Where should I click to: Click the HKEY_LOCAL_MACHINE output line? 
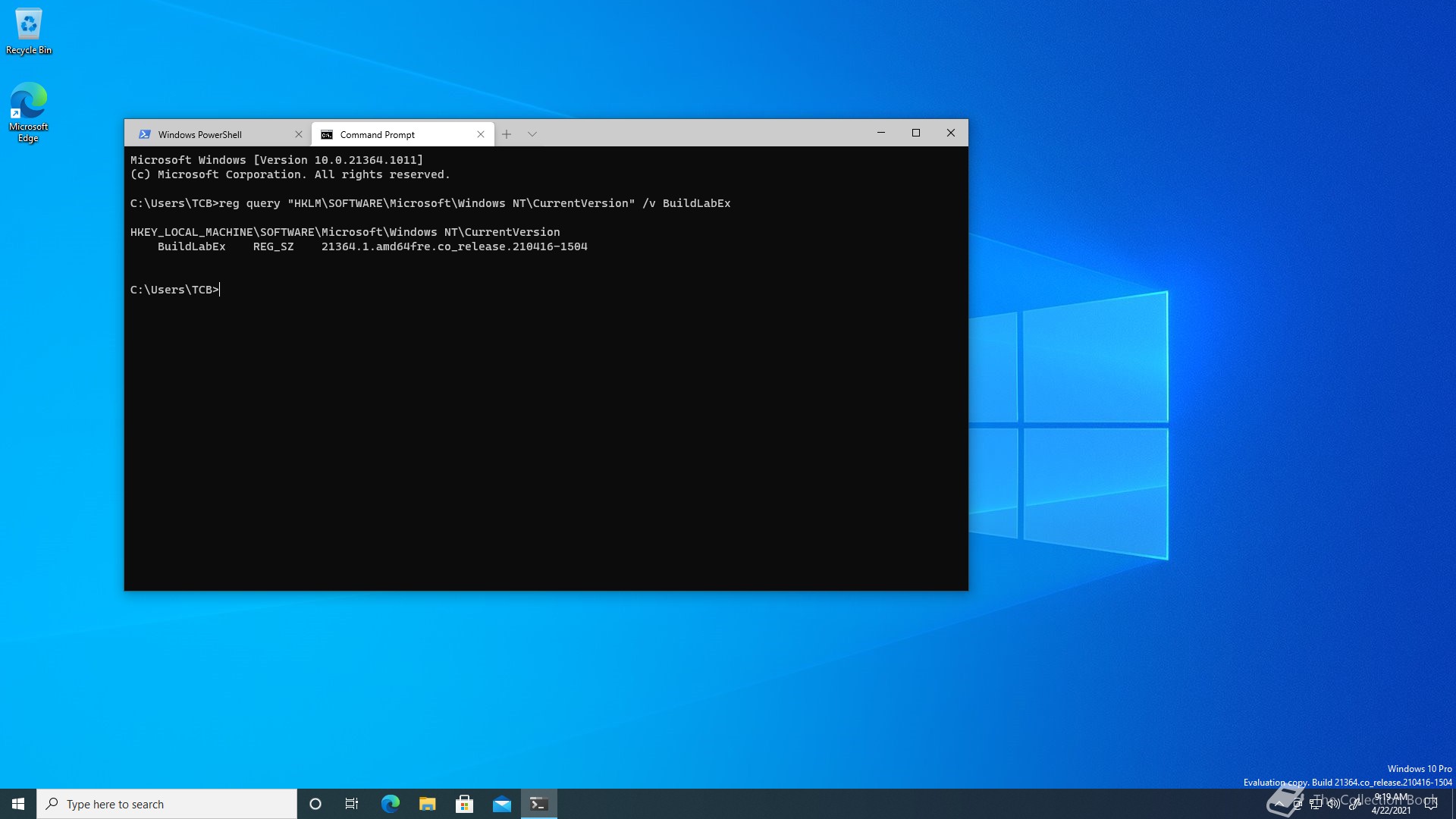345,232
